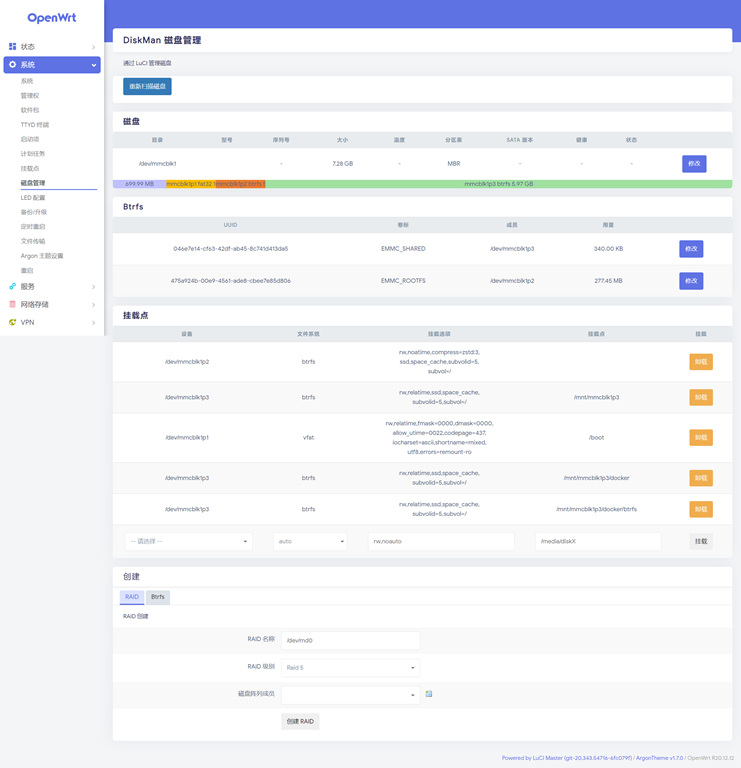
Task: Unmount the /boot mount point
Action: [x=700, y=438]
